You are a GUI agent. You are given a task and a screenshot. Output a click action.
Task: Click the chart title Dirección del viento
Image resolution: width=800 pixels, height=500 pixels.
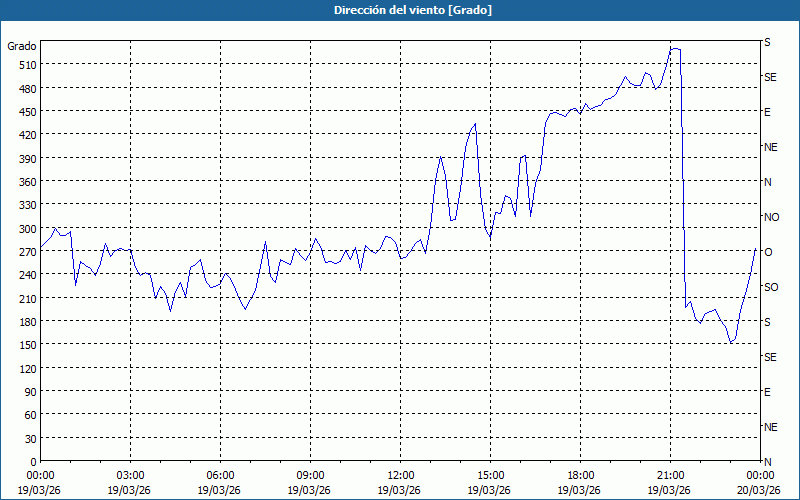(x=400, y=10)
